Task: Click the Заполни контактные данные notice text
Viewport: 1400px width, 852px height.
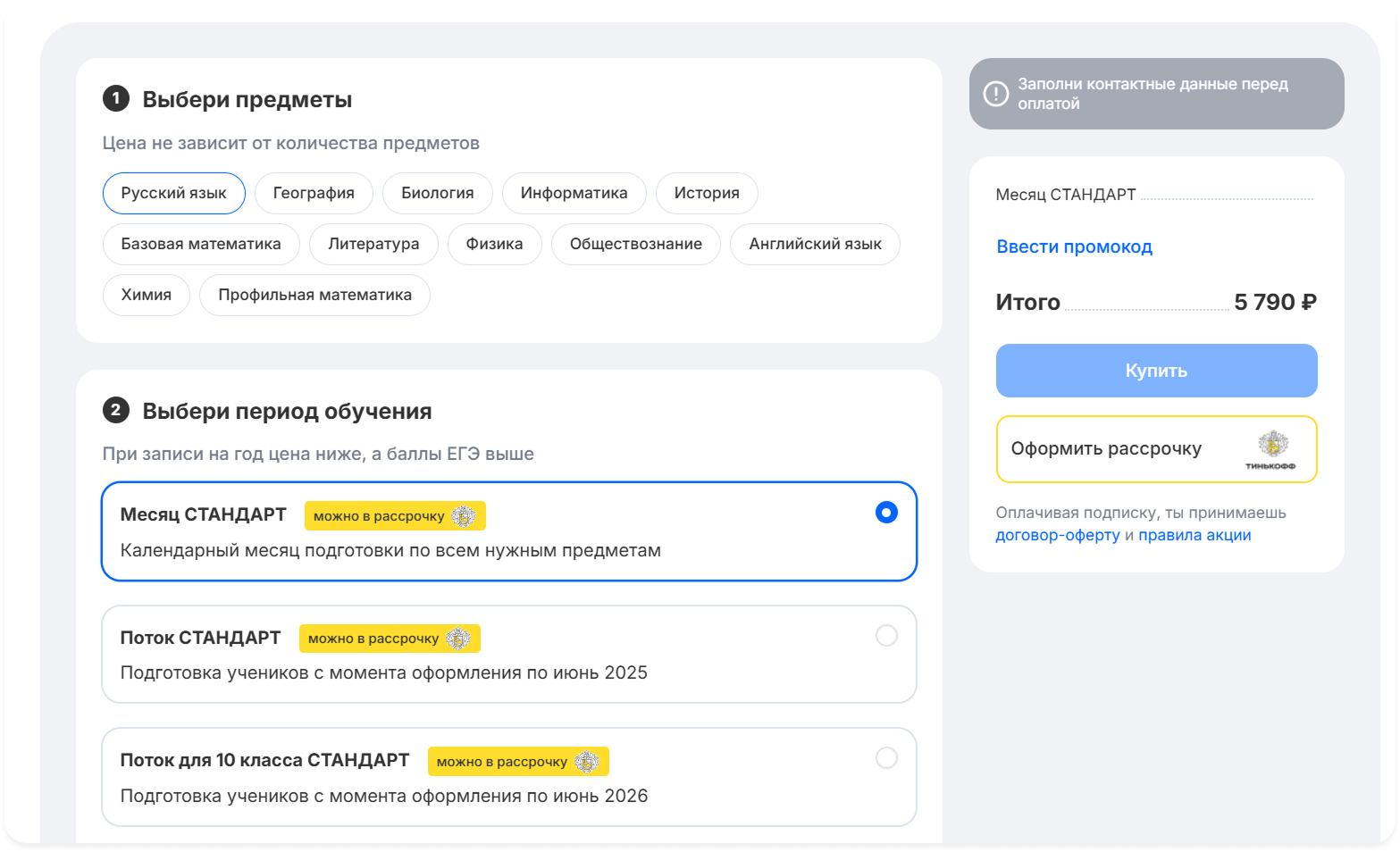Action: [1153, 94]
